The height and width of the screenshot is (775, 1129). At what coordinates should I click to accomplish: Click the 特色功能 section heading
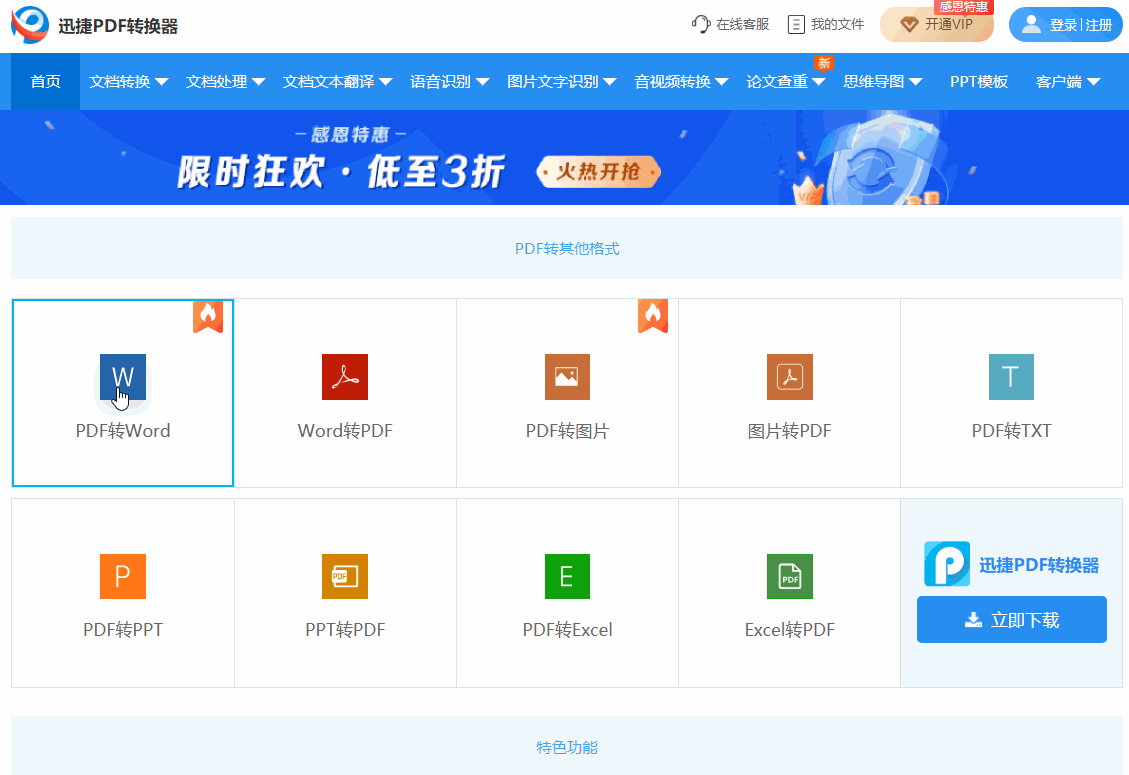pos(567,748)
